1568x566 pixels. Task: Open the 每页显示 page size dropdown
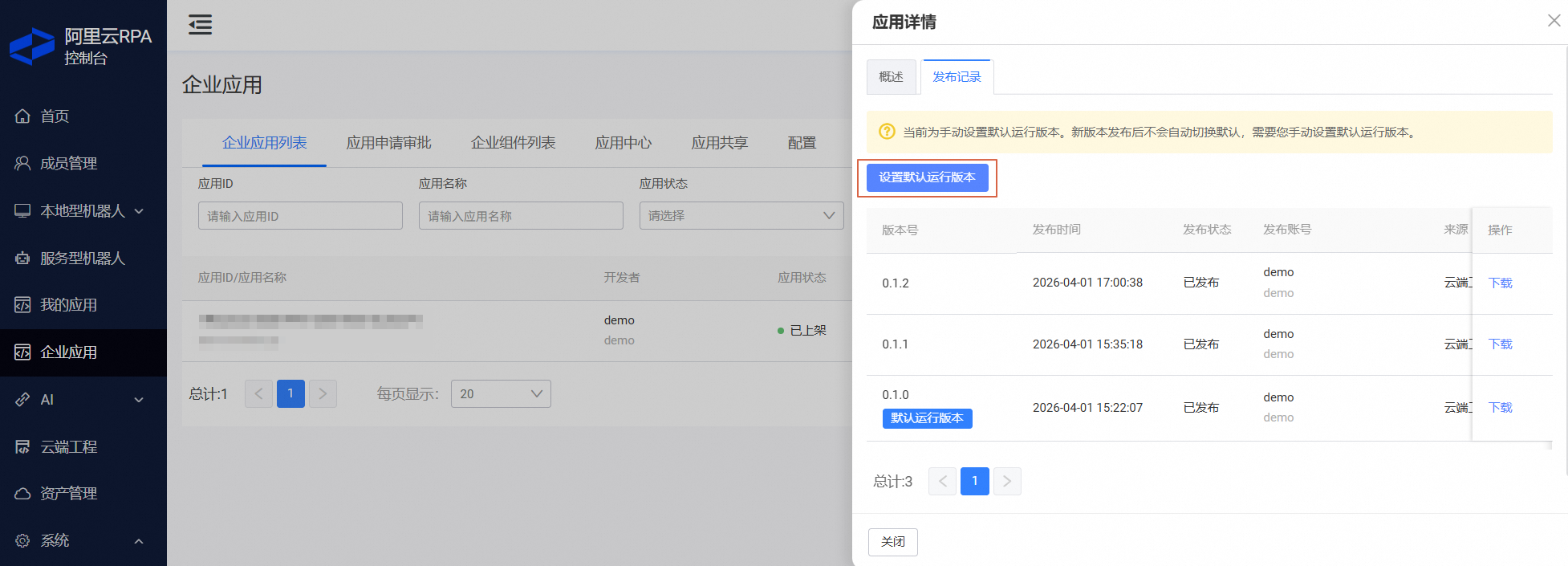[x=501, y=394]
